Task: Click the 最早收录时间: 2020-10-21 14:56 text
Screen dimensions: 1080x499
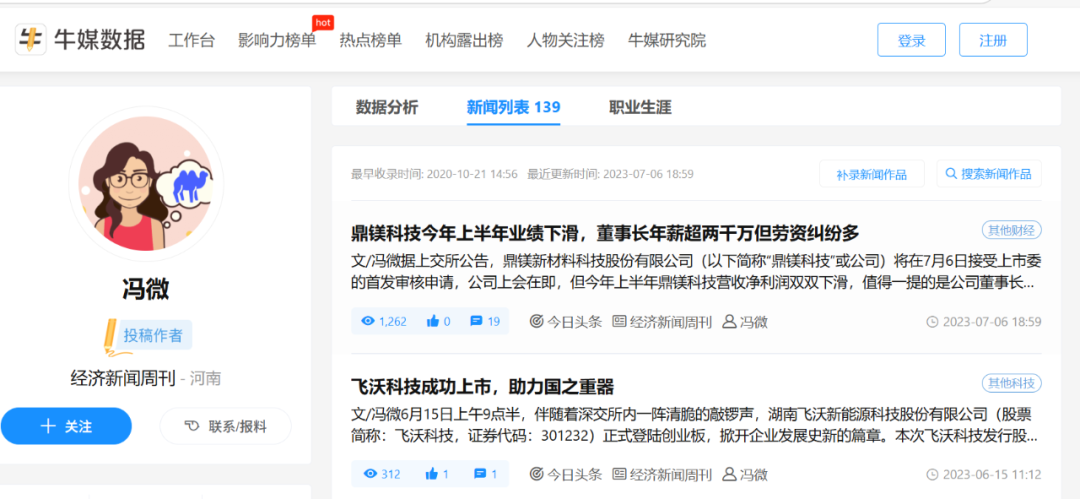Action: click(434, 174)
